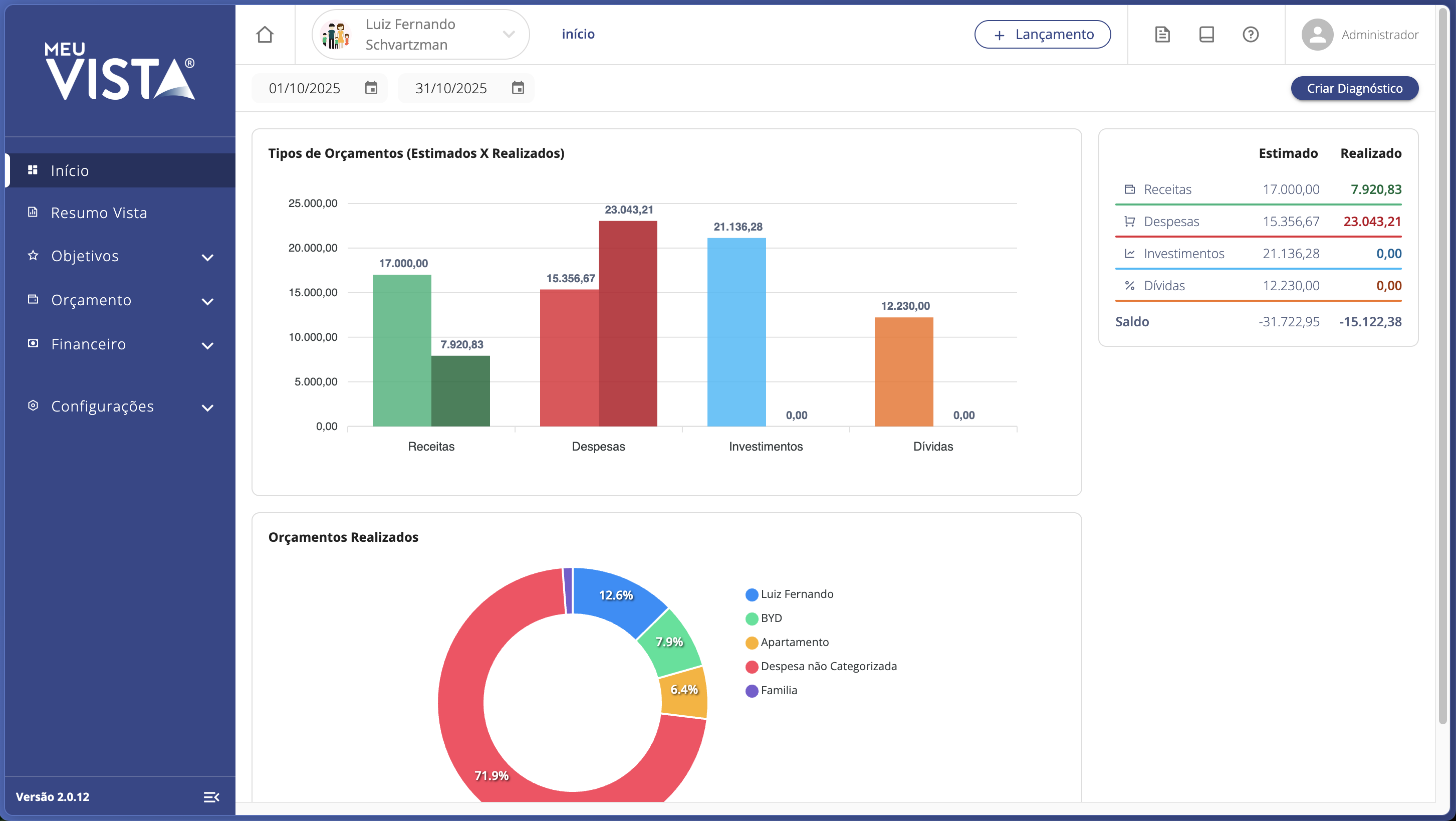Open start date calendar picker icon
The image size is (1456, 821).
[x=371, y=88]
